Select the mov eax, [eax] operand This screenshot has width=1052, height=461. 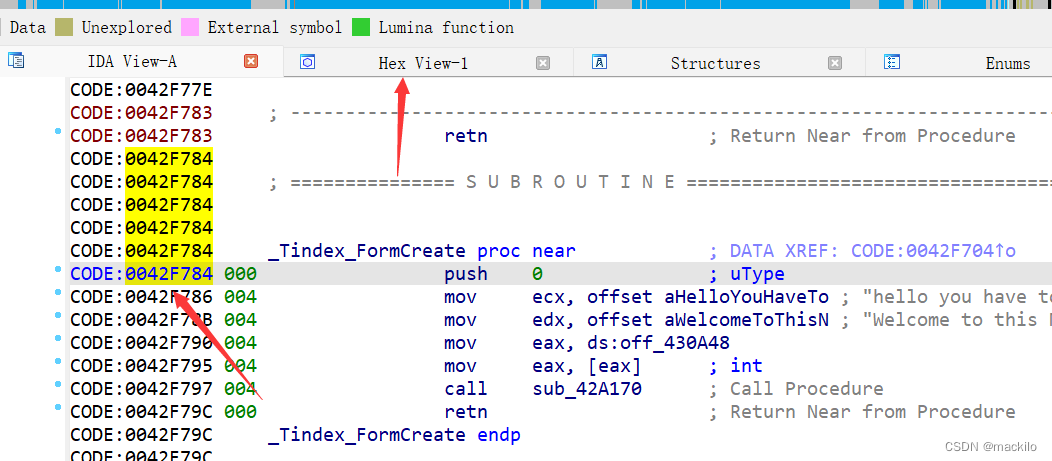pyautogui.click(x=587, y=366)
